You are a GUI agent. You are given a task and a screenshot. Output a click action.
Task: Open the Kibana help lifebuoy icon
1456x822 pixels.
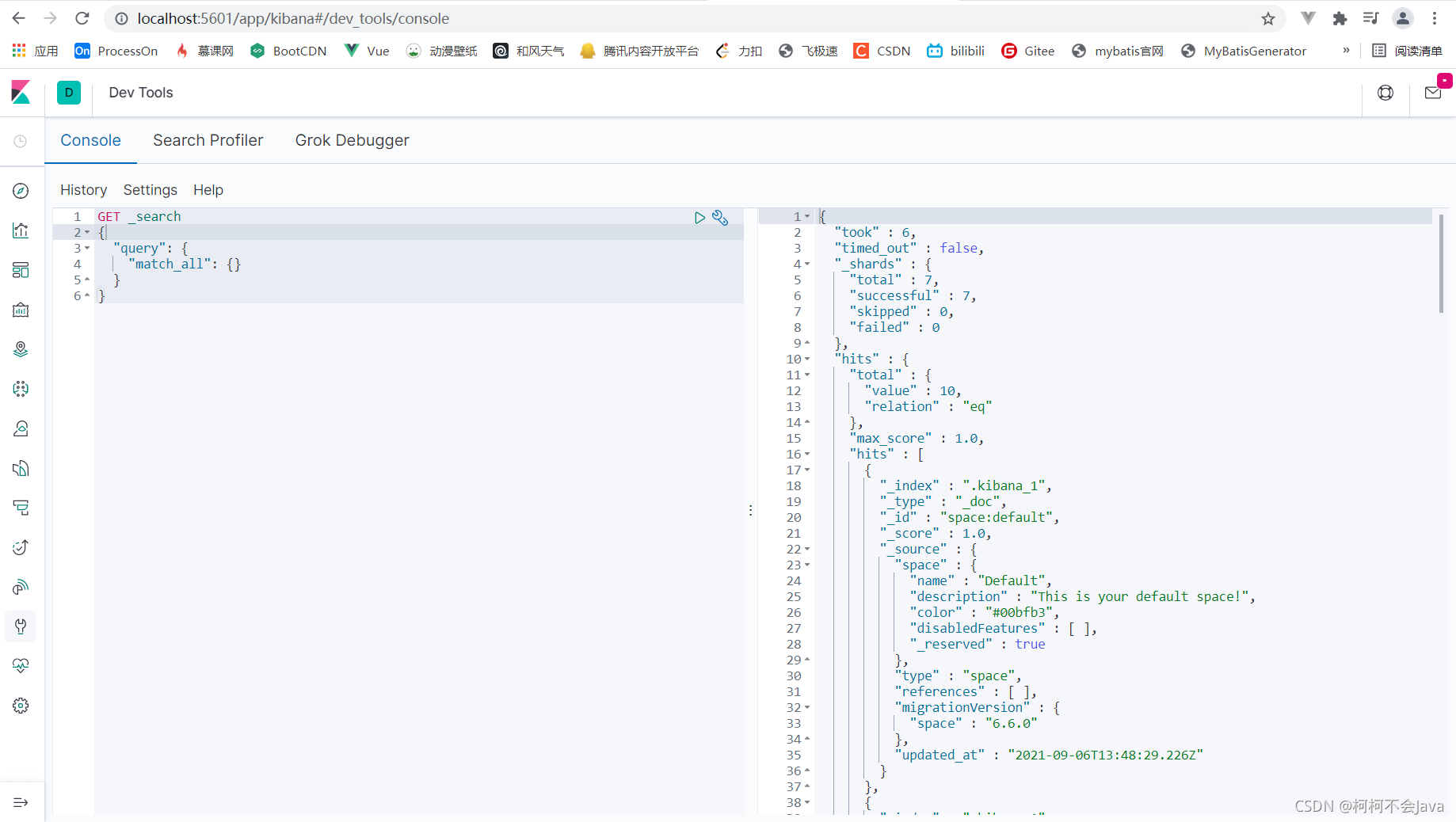[x=1385, y=93]
